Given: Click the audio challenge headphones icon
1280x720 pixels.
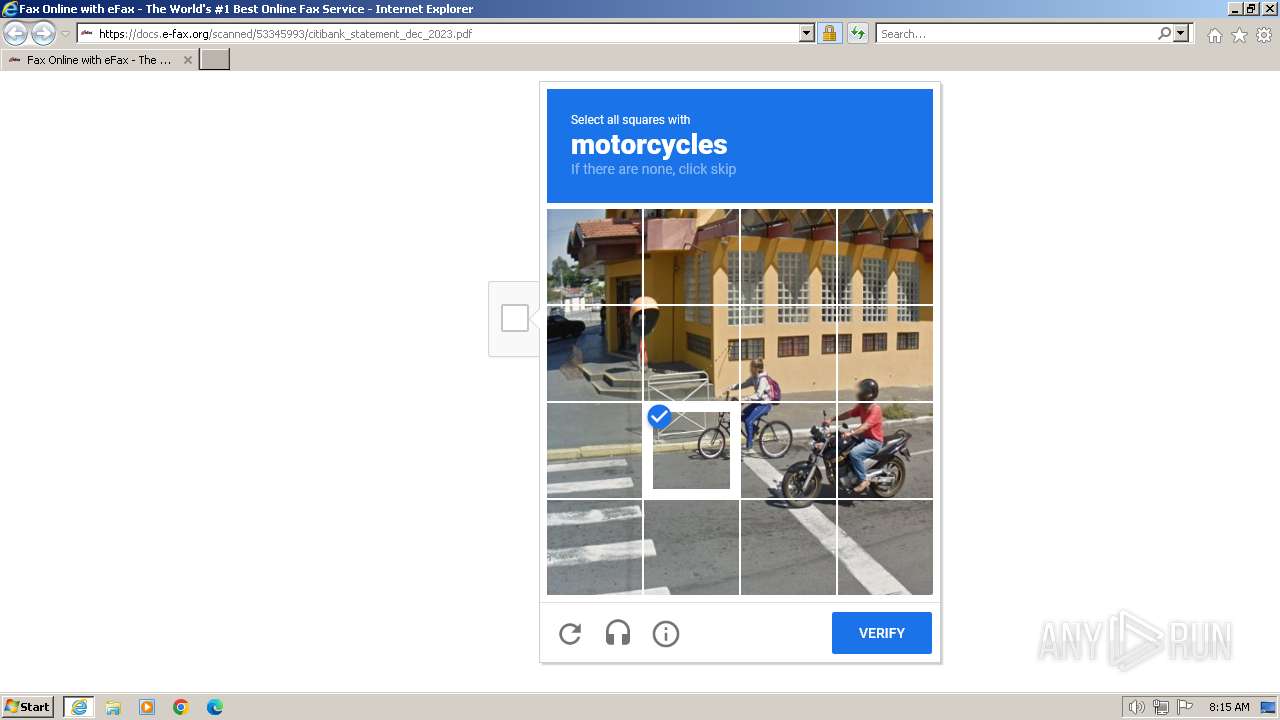Looking at the screenshot, I should [x=618, y=634].
